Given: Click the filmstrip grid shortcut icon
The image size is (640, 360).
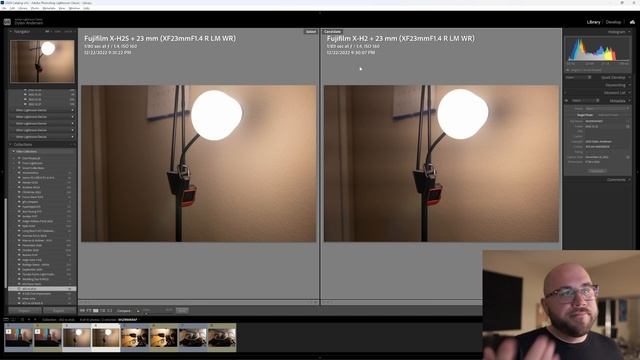Looking at the screenshot, I should click(22, 320).
